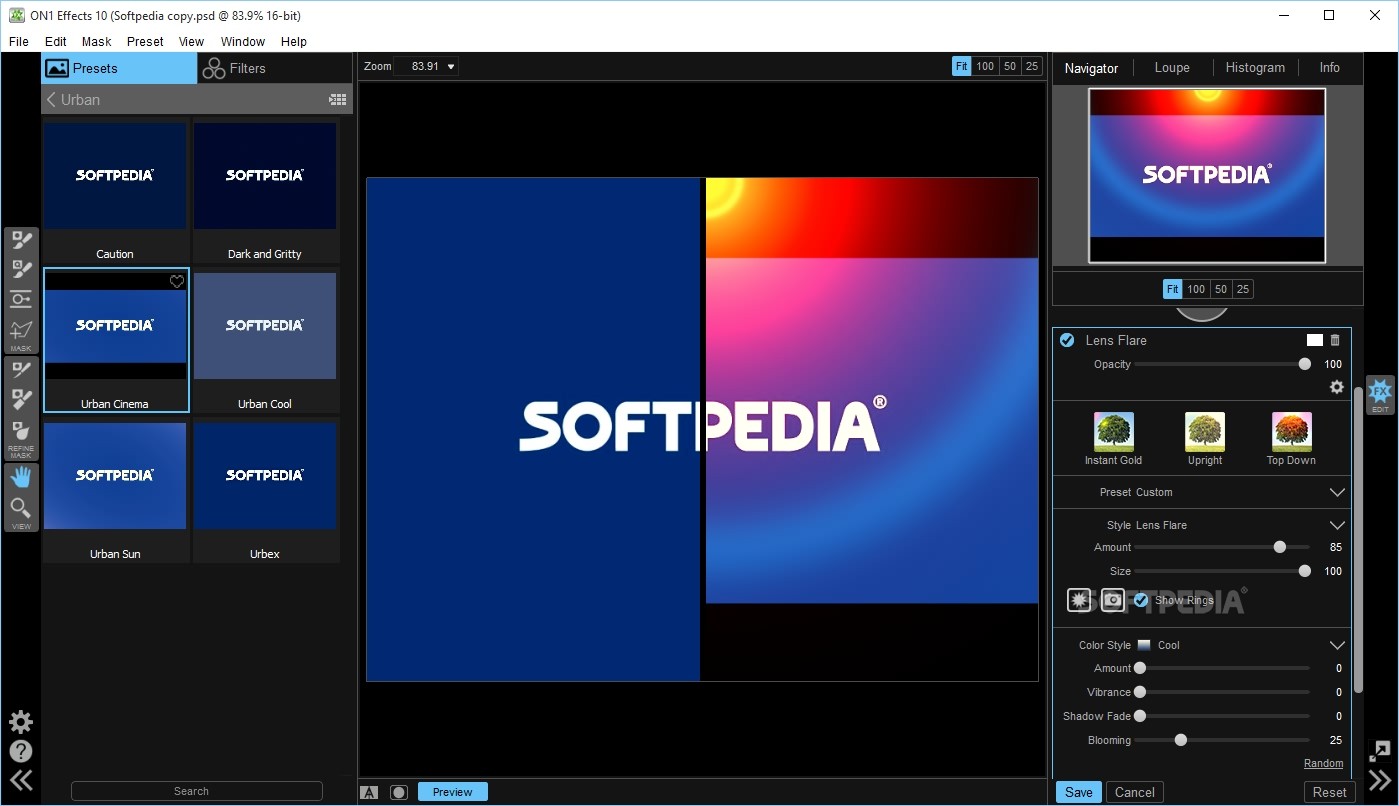Open preferences gear at bottom left

pyautogui.click(x=21, y=722)
